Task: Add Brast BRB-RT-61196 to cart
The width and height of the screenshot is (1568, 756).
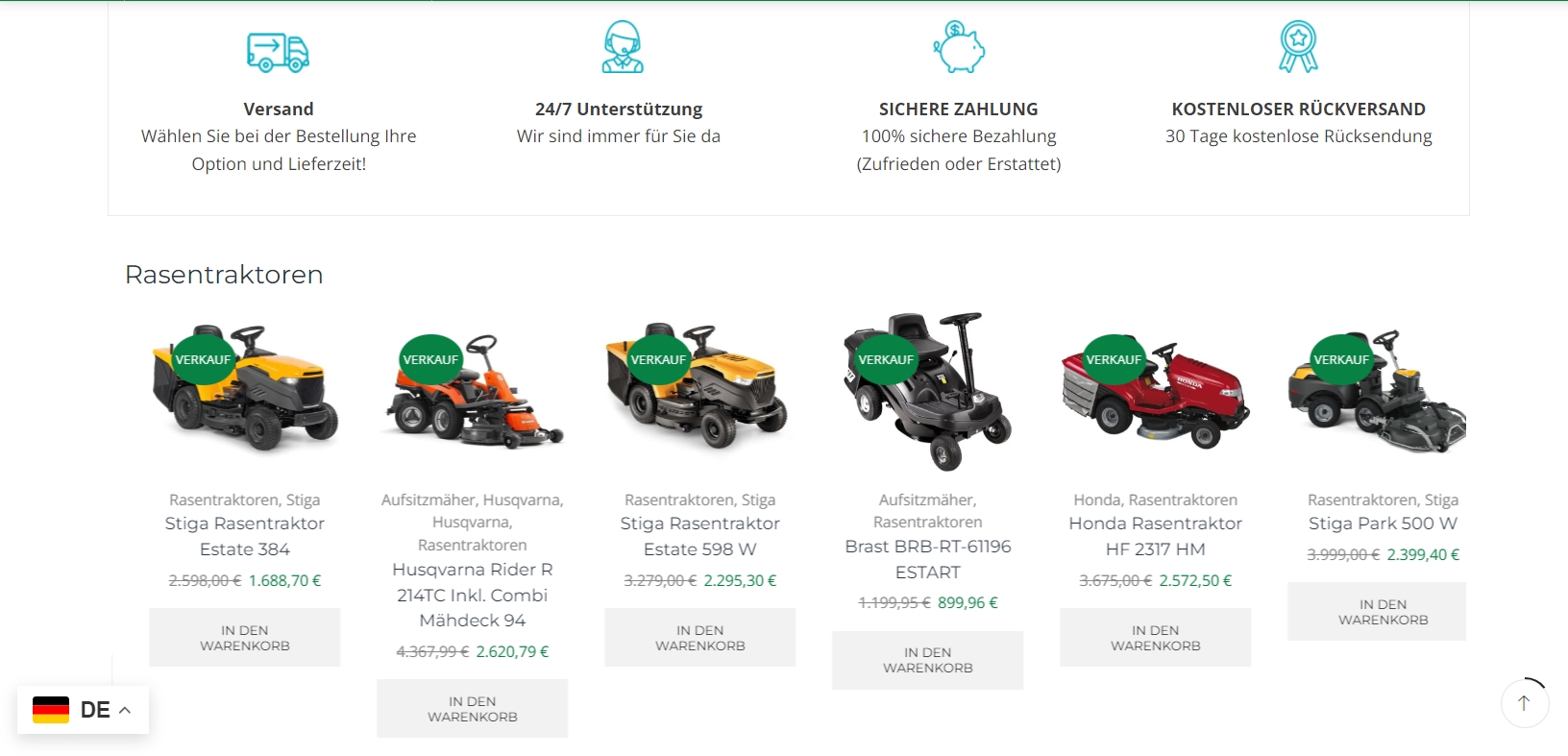Action: (927, 660)
